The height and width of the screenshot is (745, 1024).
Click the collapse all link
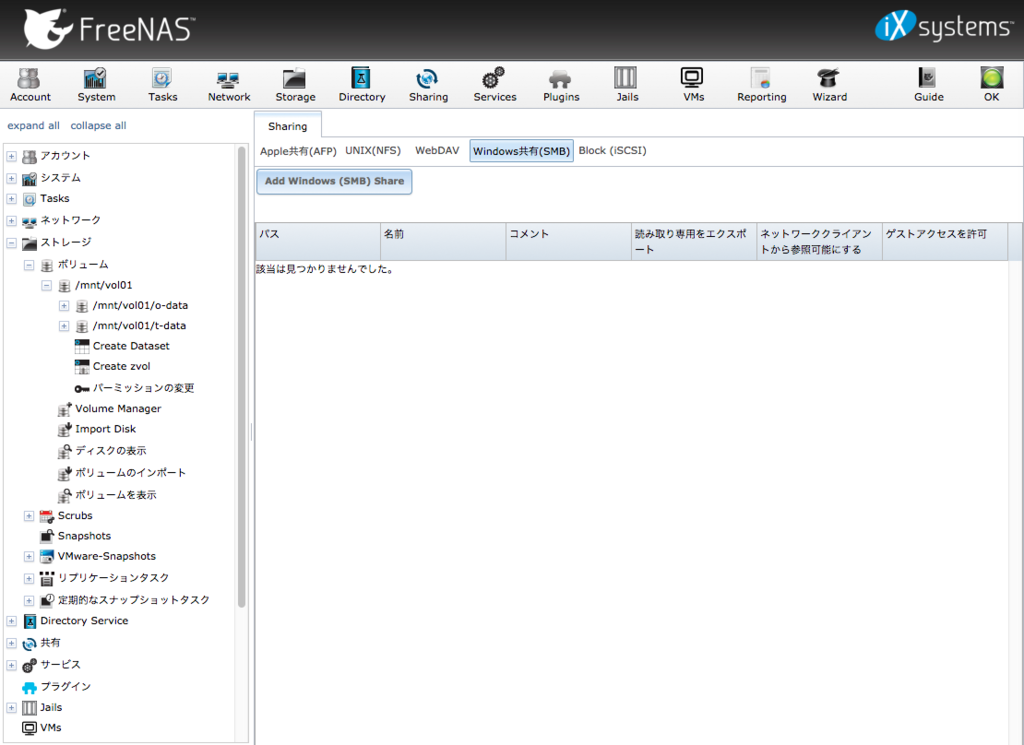99,125
